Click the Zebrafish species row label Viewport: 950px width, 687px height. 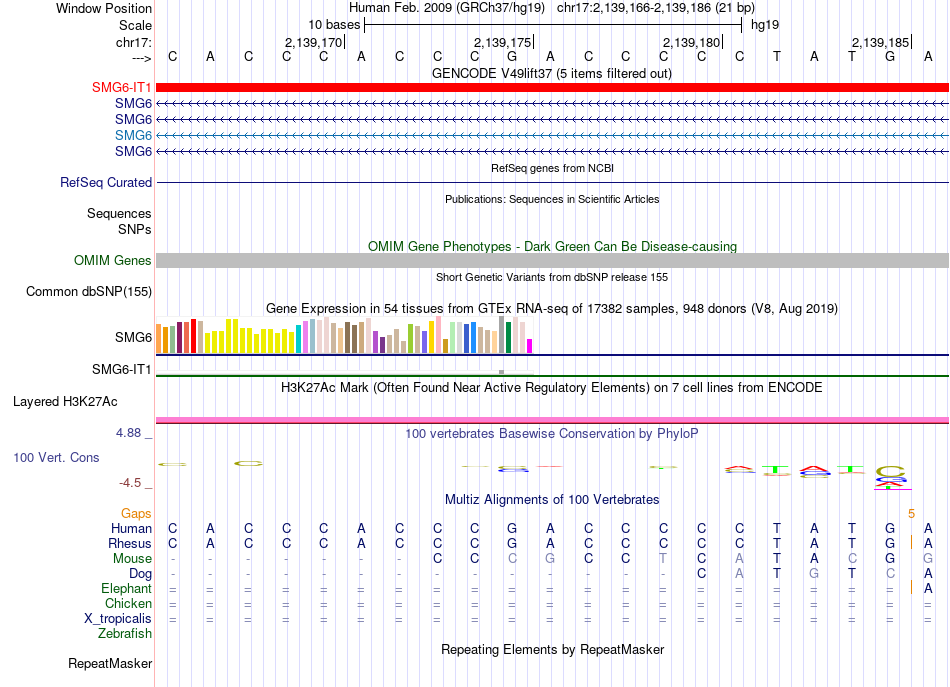pyautogui.click(x=125, y=634)
